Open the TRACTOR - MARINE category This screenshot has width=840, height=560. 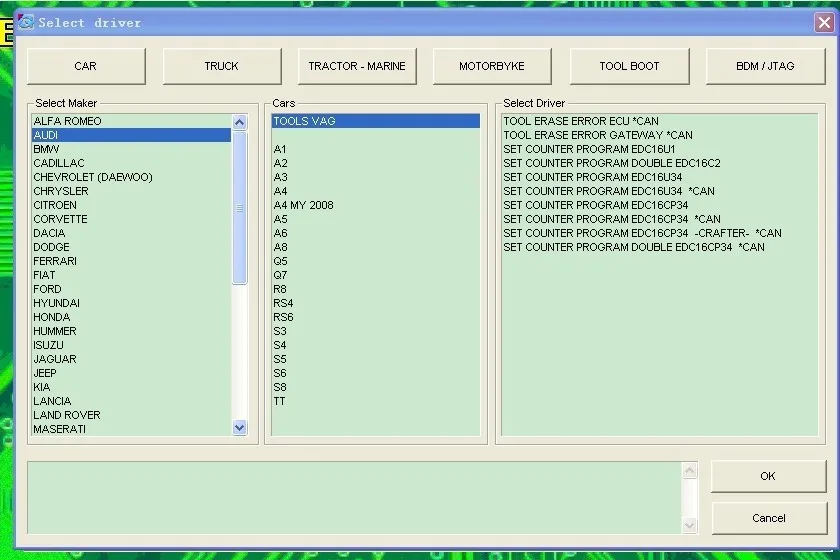(x=357, y=66)
